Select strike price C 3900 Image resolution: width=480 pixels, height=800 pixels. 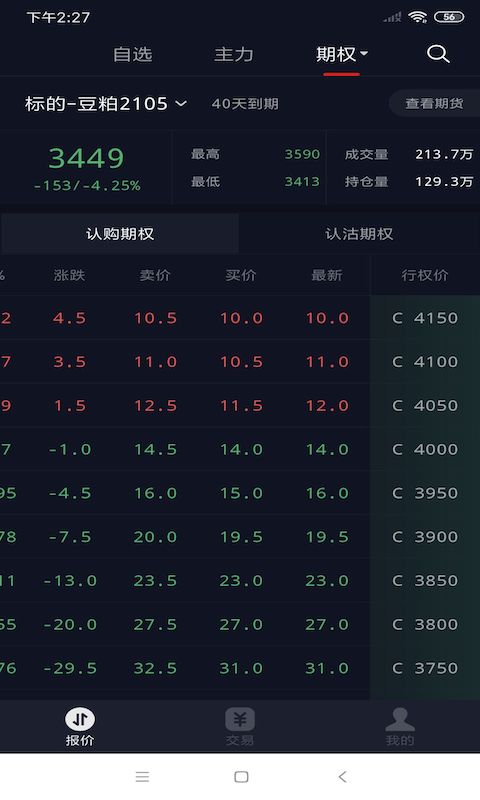425,537
